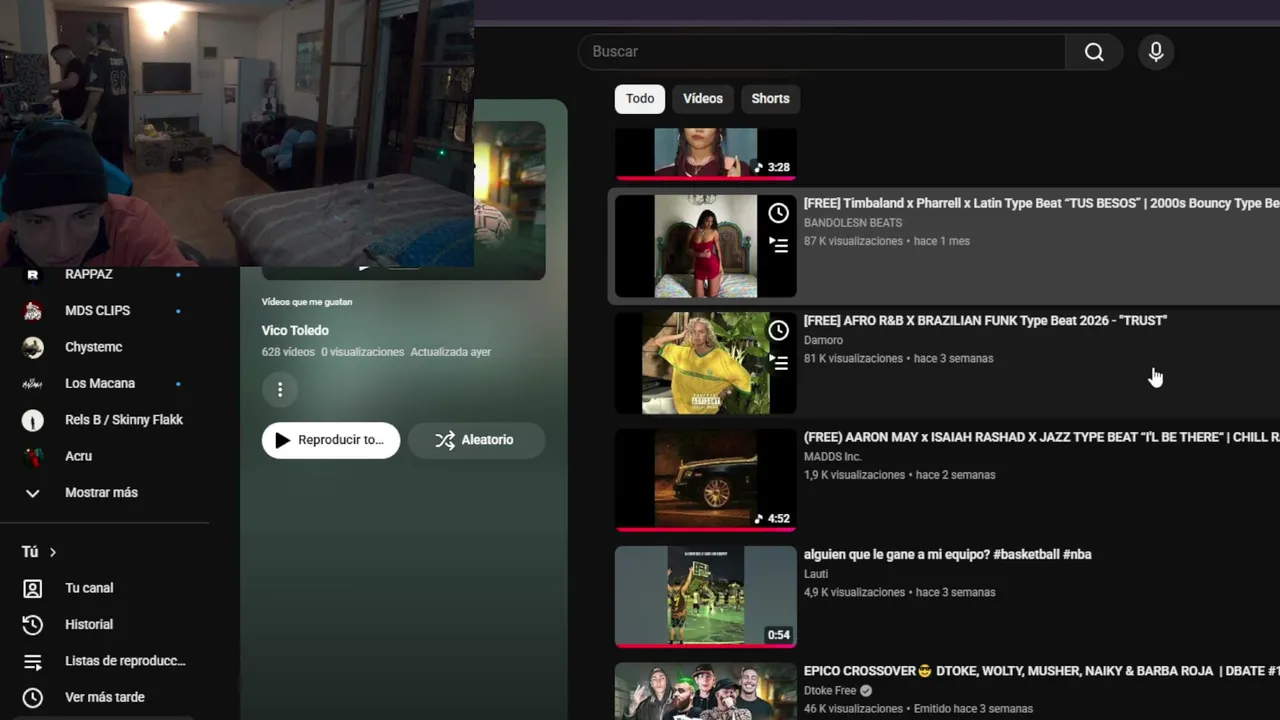
Task: Click the Rels B / Skinny Flakk avatar
Action: (x=33, y=420)
